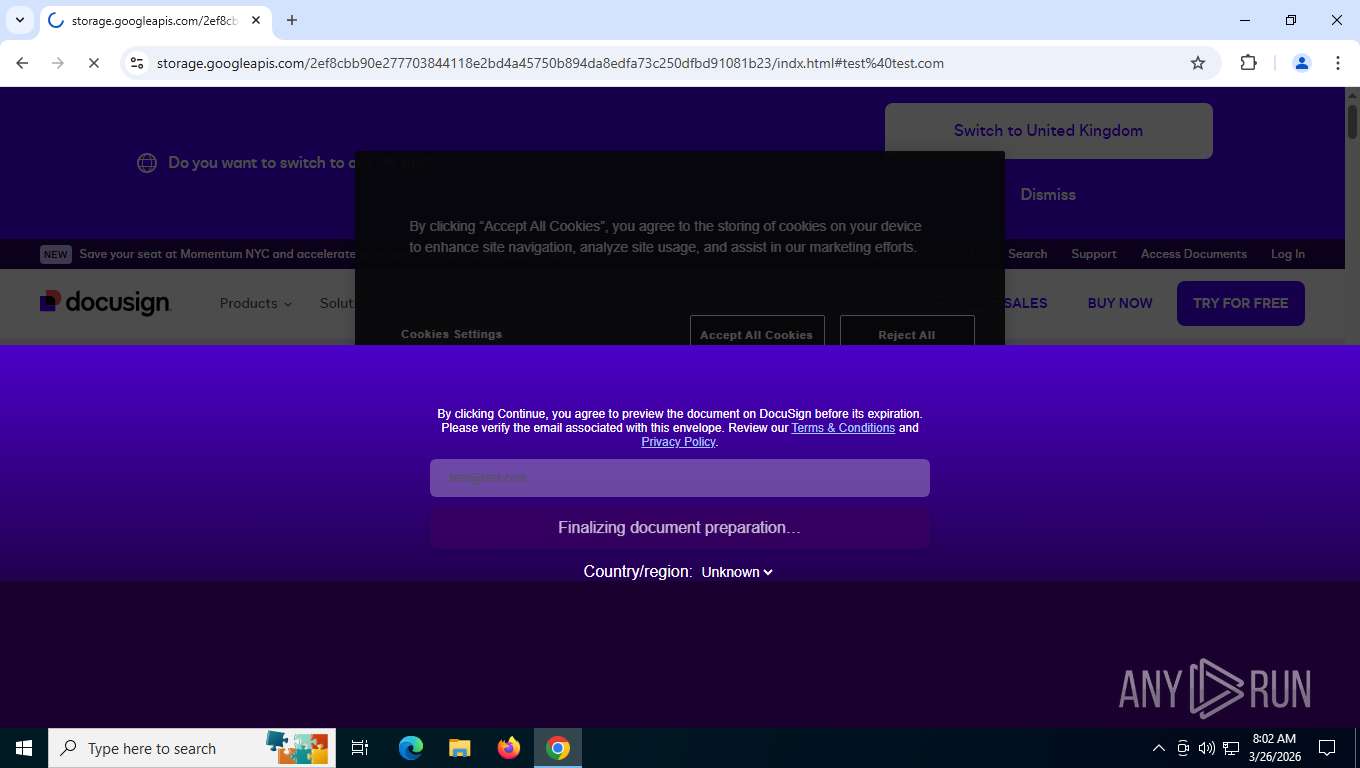The image size is (1360, 768).
Task: Click the Finalizing document preparation button
Action: [680, 528]
